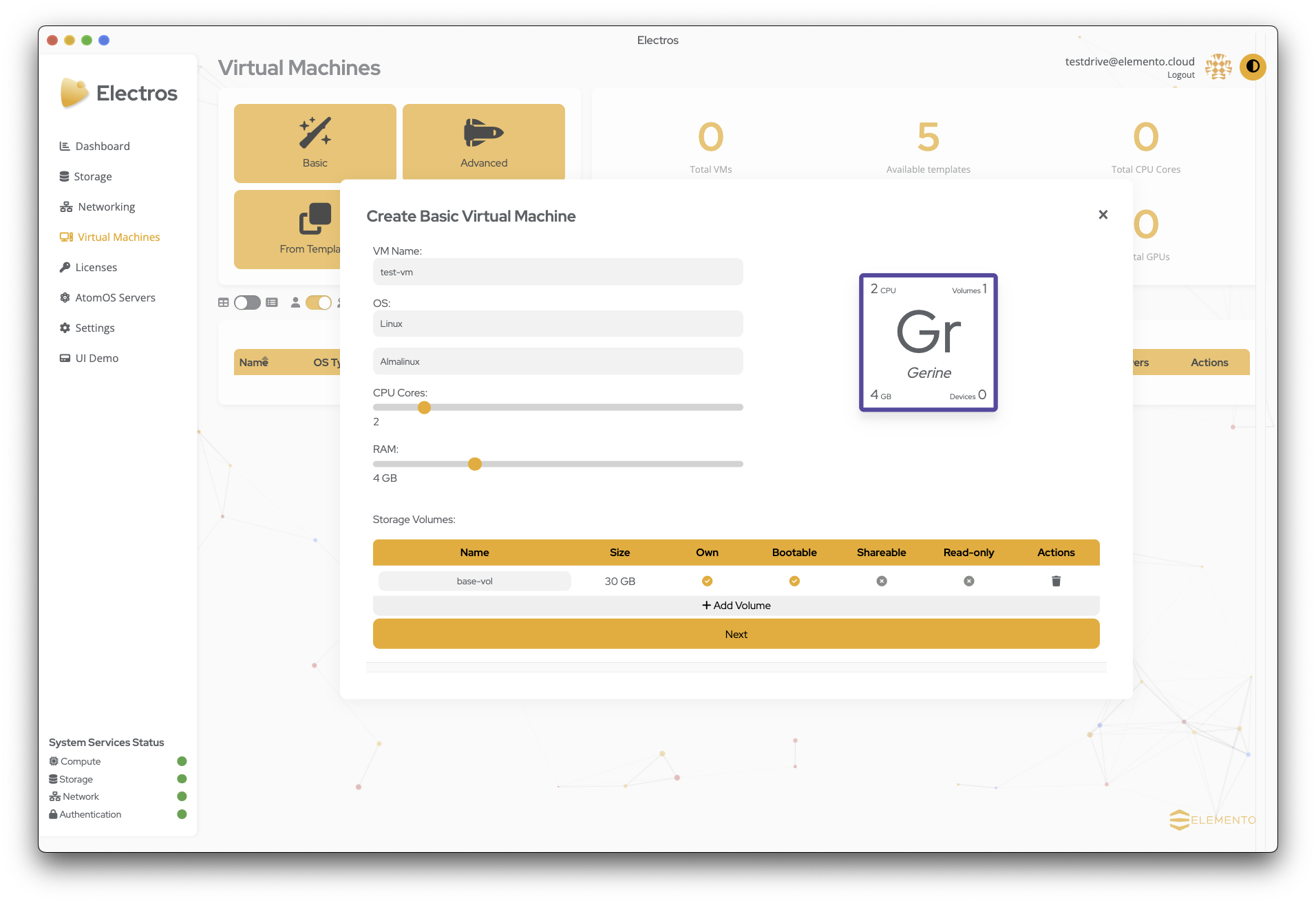Click the Licenses key icon
This screenshot has width=1316, height=903.
click(x=65, y=267)
